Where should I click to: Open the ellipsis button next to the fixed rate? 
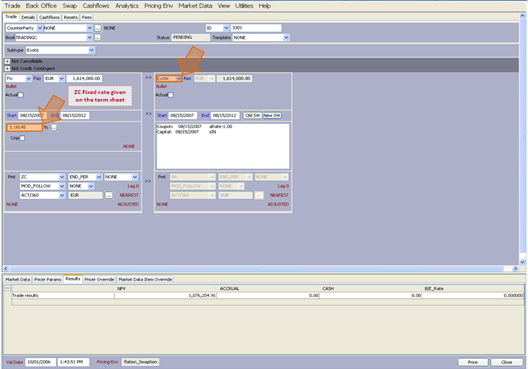tap(54, 127)
